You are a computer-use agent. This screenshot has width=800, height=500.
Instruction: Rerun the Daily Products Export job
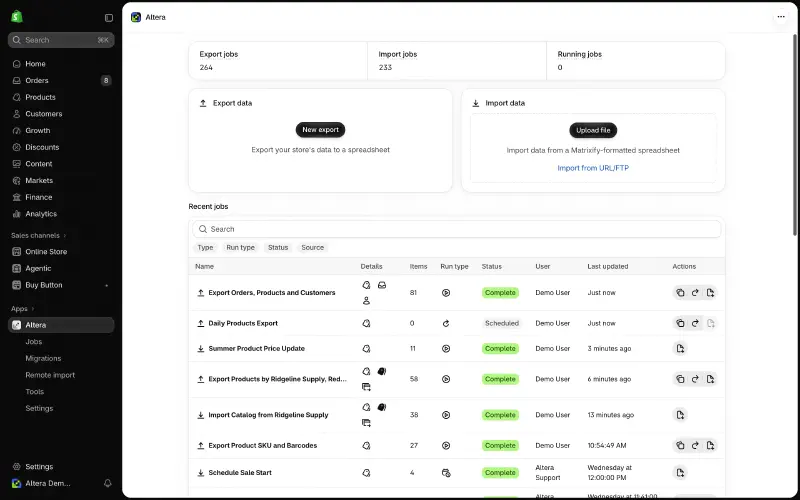pos(695,323)
